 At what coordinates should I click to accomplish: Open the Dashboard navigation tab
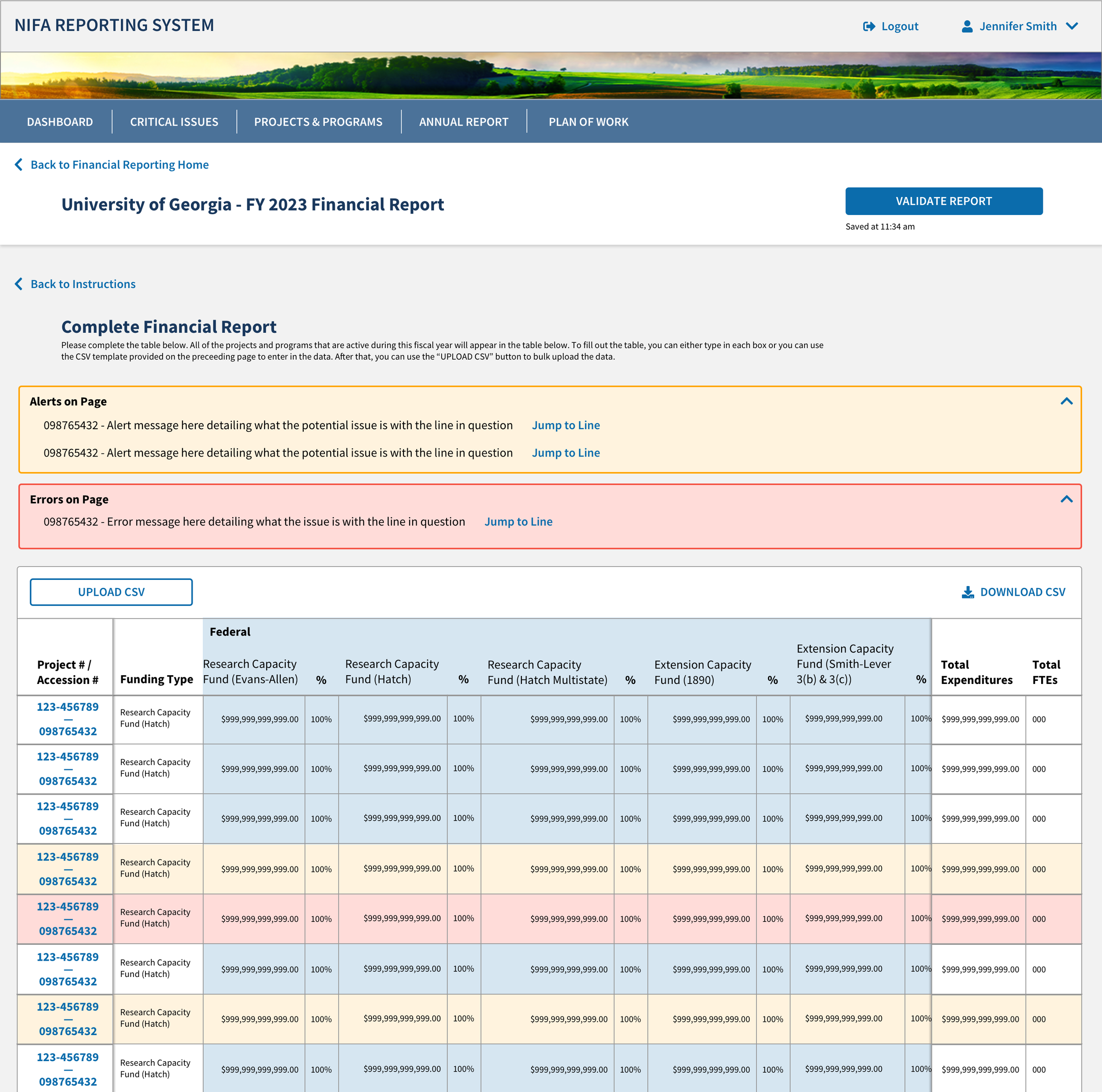60,122
